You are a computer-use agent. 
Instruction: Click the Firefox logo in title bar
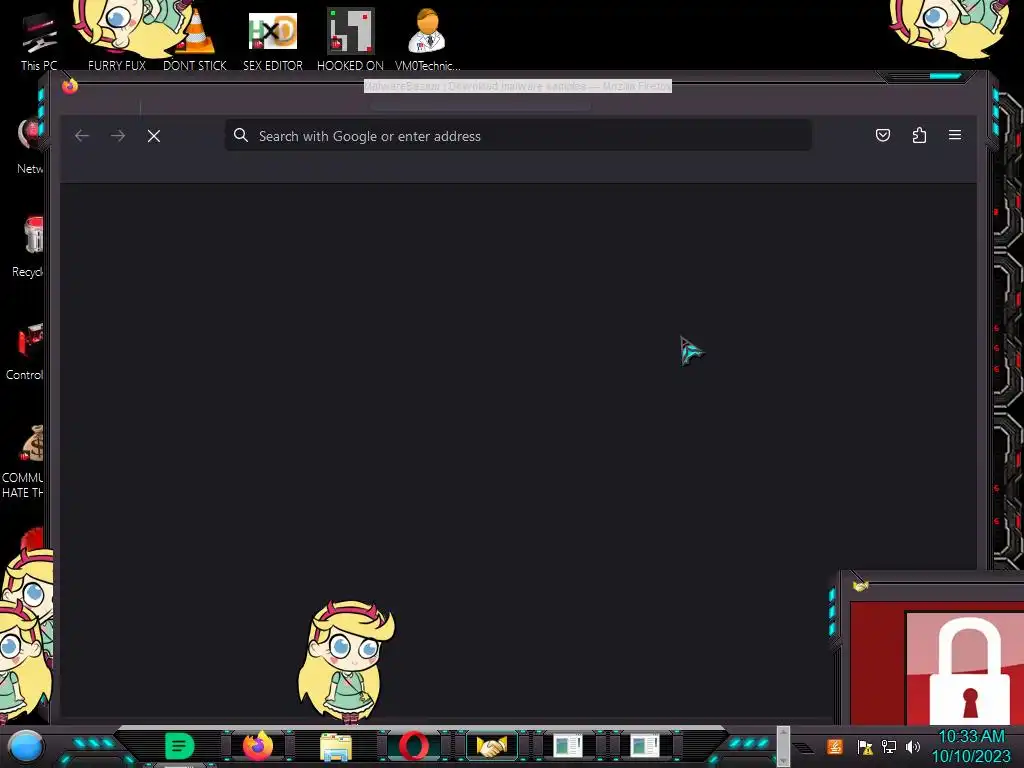point(70,86)
